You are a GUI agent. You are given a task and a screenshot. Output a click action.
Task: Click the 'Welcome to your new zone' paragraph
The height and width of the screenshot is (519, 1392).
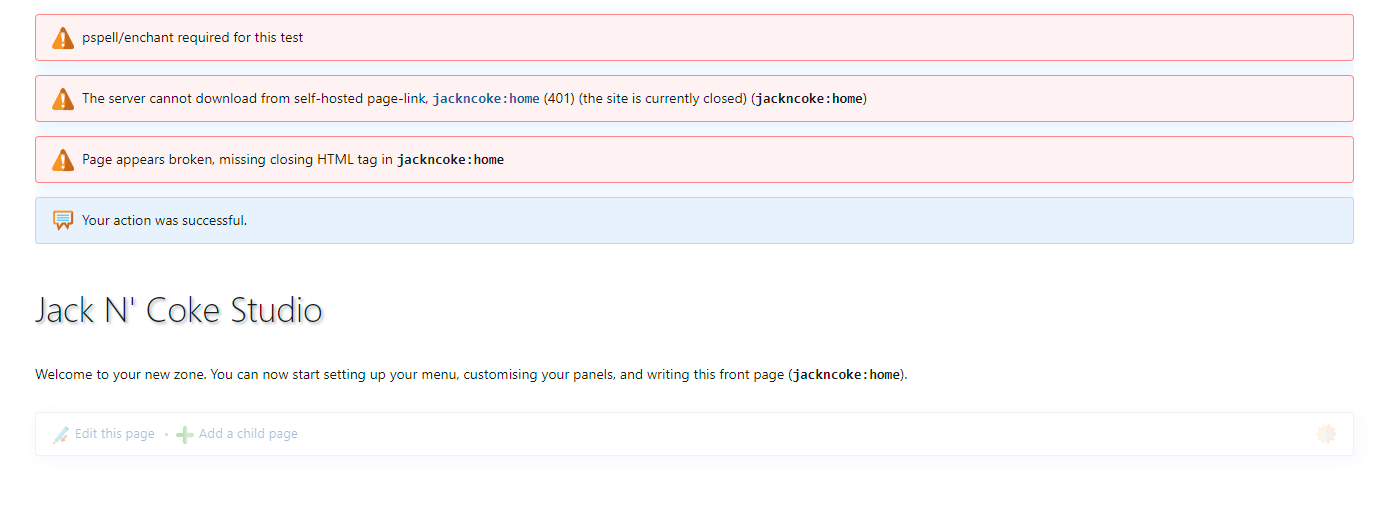pos(410,375)
